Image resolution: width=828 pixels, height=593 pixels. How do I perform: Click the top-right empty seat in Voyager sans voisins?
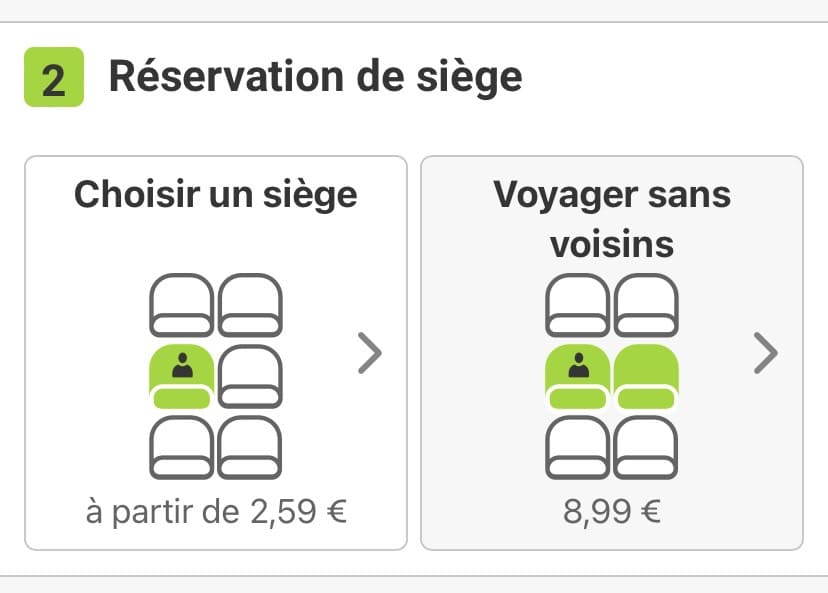click(646, 306)
